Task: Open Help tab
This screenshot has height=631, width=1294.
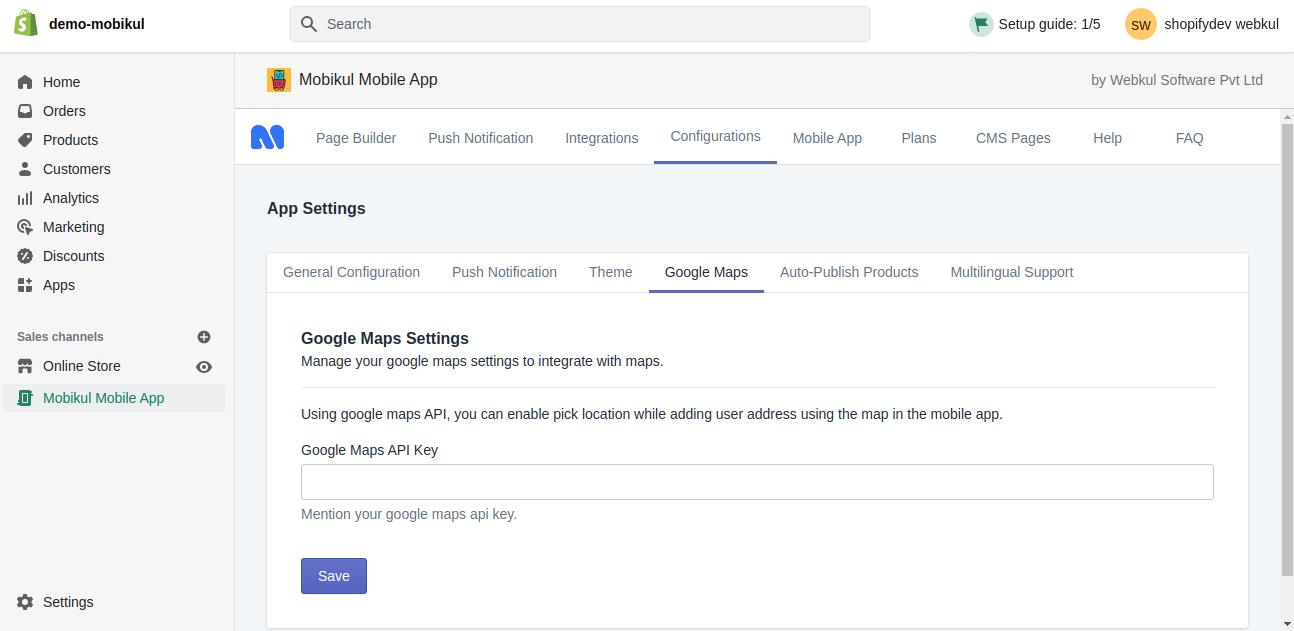Action: pos(1107,138)
